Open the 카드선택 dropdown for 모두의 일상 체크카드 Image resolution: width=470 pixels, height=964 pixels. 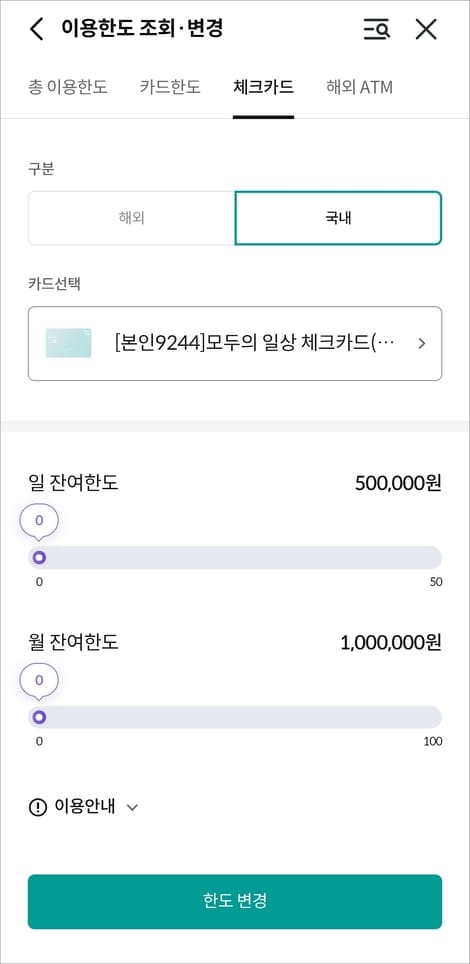click(235, 344)
